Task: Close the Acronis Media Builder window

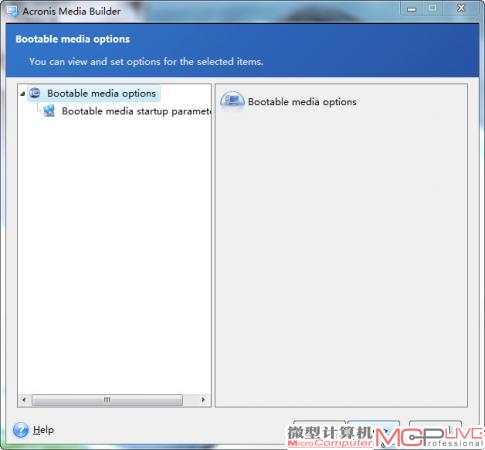Action: (461, 8)
